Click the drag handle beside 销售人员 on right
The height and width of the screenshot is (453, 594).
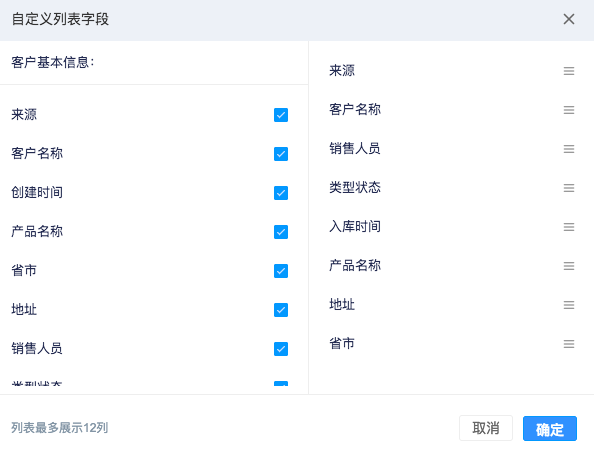pyautogui.click(x=569, y=149)
